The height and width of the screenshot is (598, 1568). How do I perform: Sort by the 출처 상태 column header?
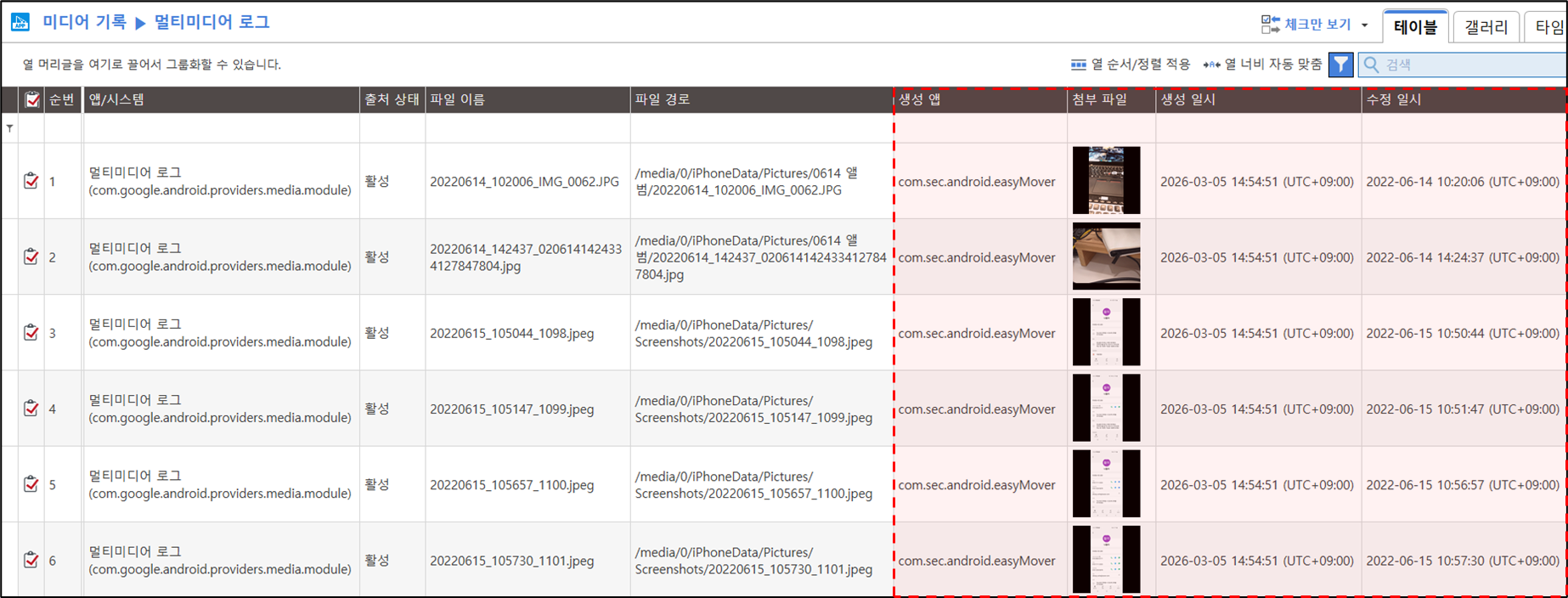pyautogui.click(x=392, y=99)
